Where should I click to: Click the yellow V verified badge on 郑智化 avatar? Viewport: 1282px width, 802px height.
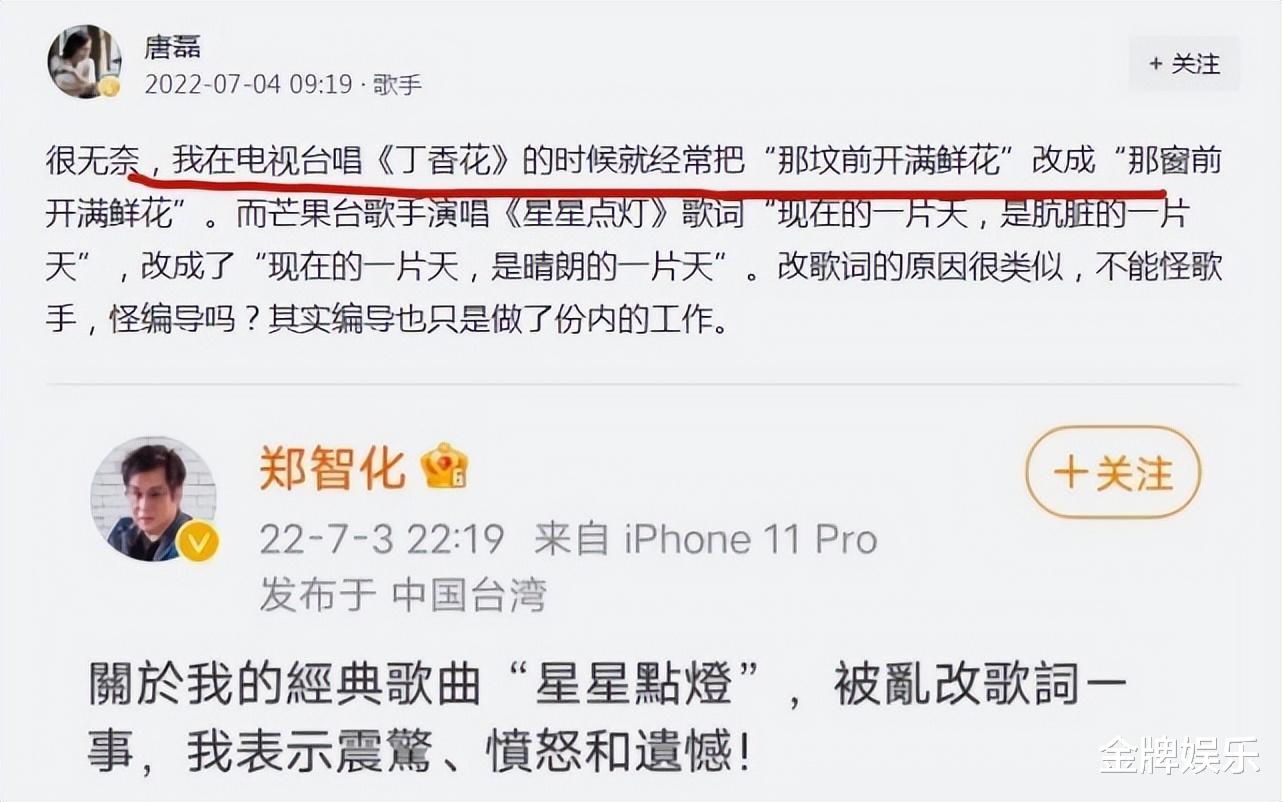[197, 542]
